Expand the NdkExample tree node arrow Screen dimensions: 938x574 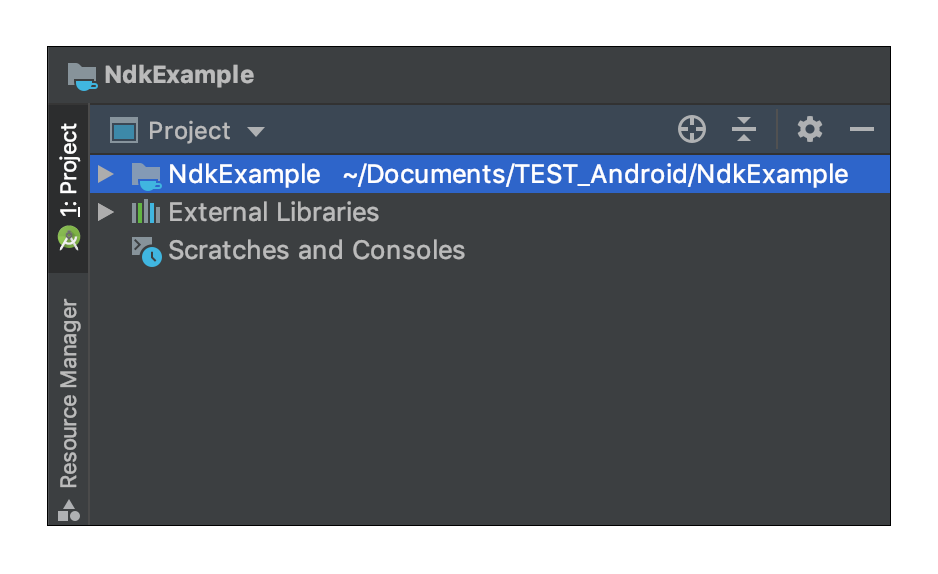(x=106, y=174)
